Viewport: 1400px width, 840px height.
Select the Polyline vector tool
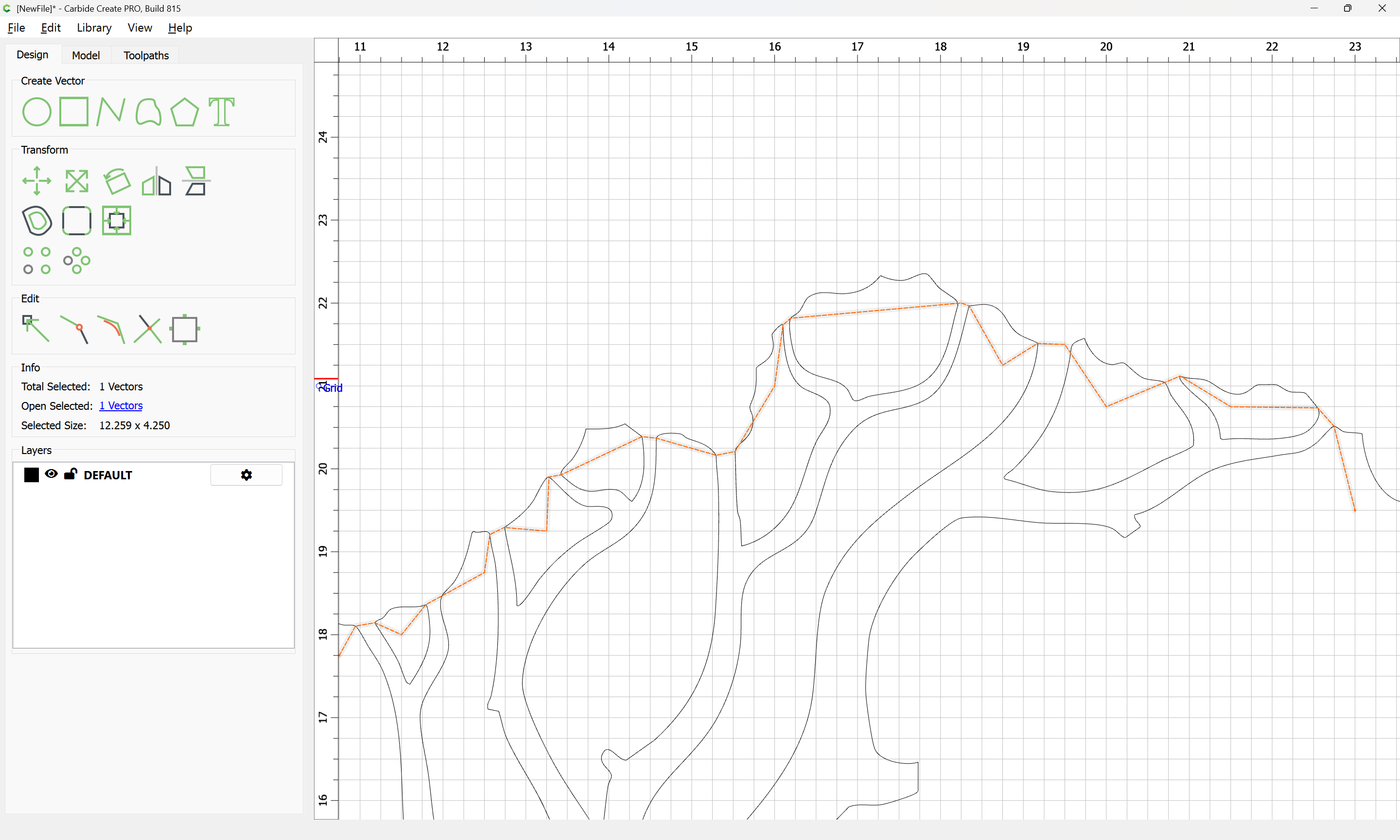pyautogui.click(x=111, y=111)
